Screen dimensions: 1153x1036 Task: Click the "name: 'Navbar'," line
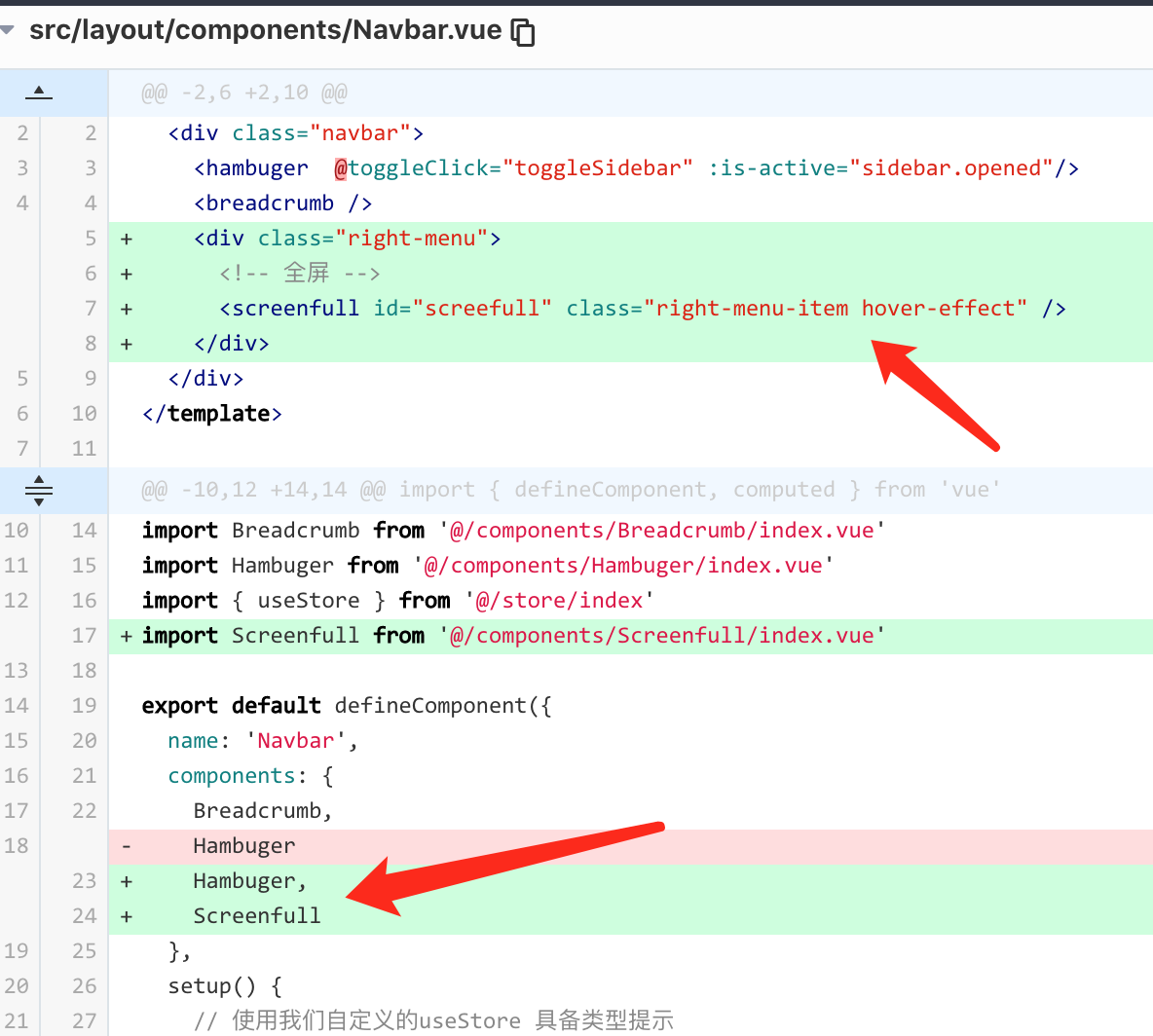263,740
